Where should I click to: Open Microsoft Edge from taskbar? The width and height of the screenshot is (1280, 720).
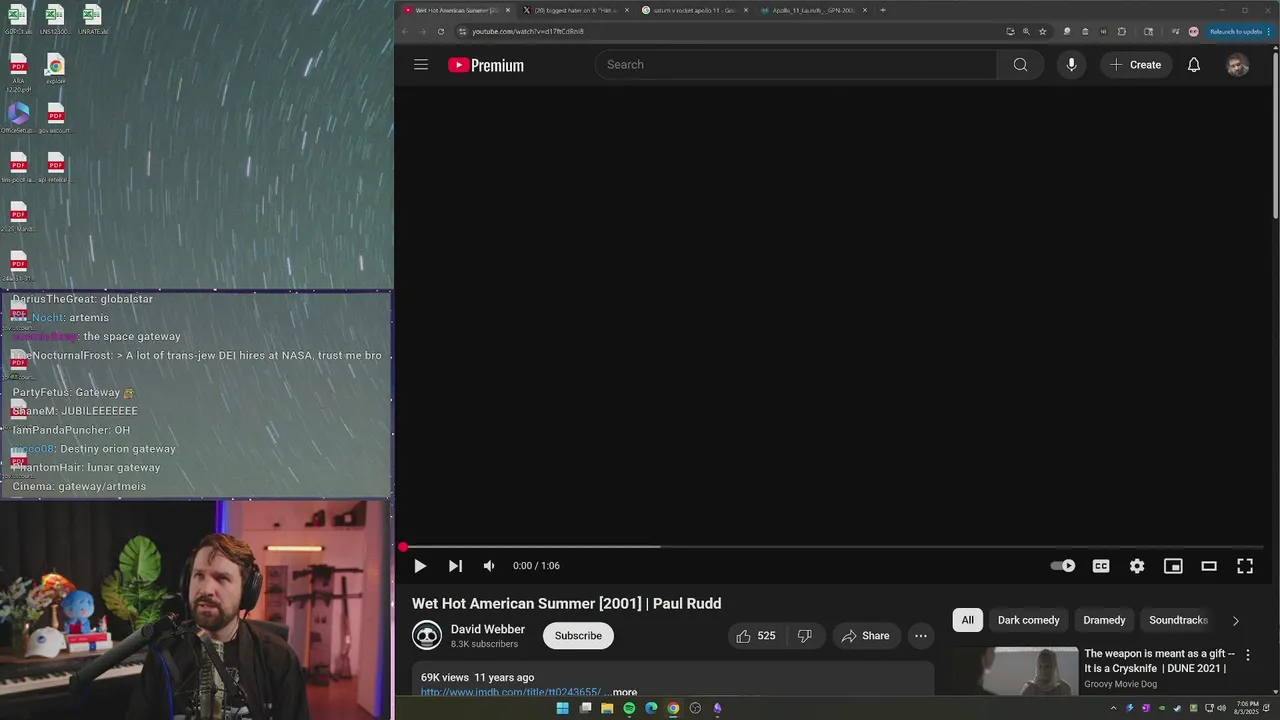(x=651, y=708)
